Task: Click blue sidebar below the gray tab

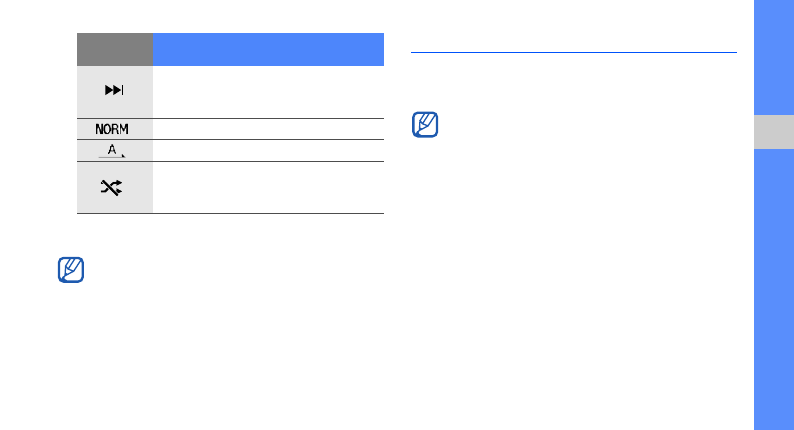Action: click(773, 290)
